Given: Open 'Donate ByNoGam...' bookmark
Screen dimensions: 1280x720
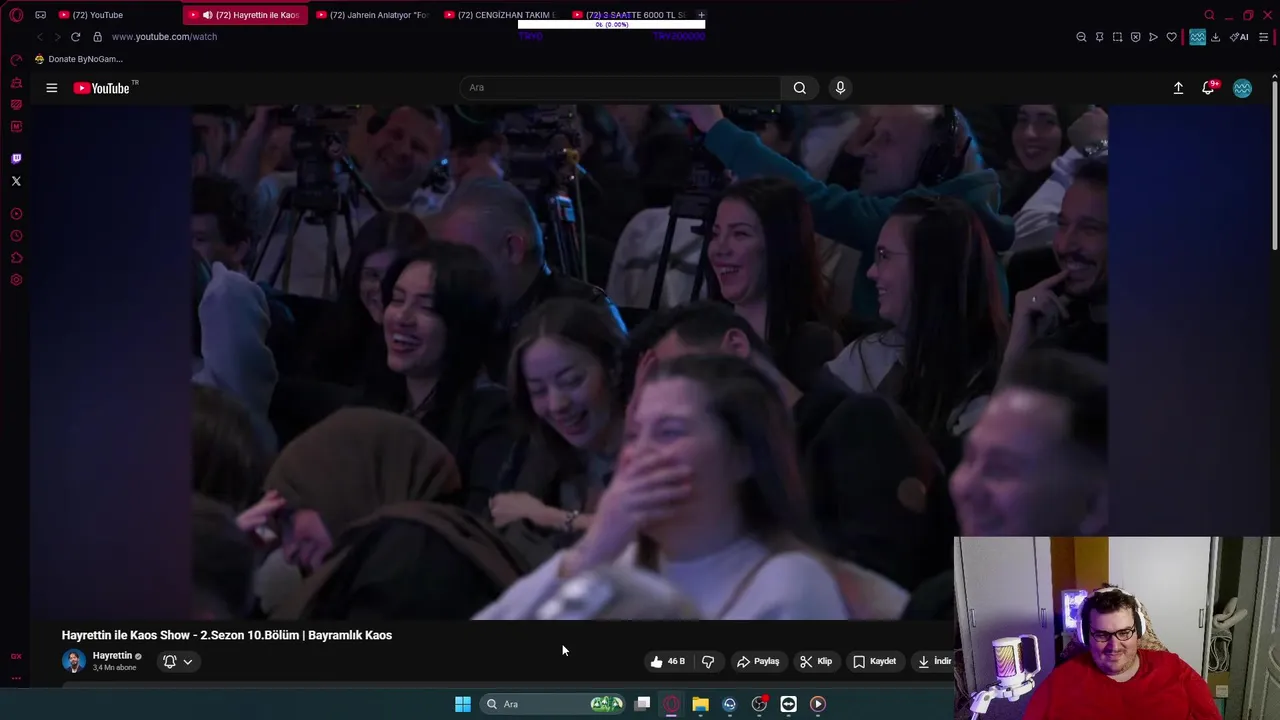Looking at the screenshot, I should (78, 59).
